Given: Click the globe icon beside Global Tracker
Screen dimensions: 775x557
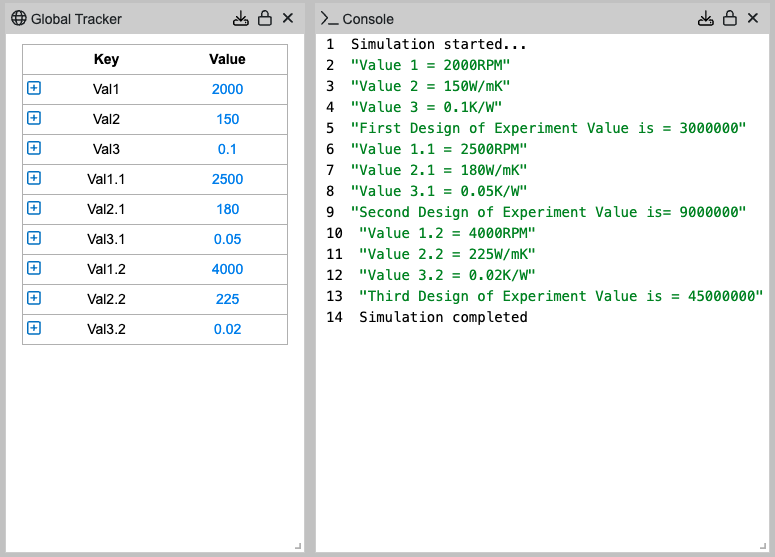Looking at the screenshot, I should (x=19, y=19).
